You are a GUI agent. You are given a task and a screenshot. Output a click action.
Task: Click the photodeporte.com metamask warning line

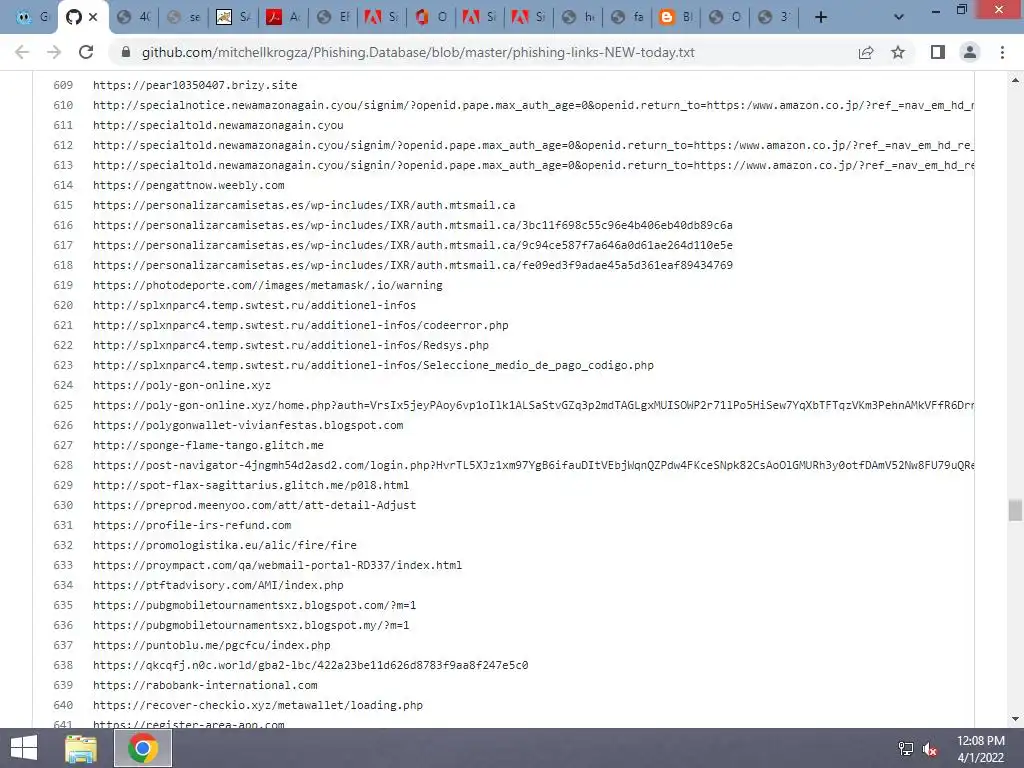click(268, 285)
